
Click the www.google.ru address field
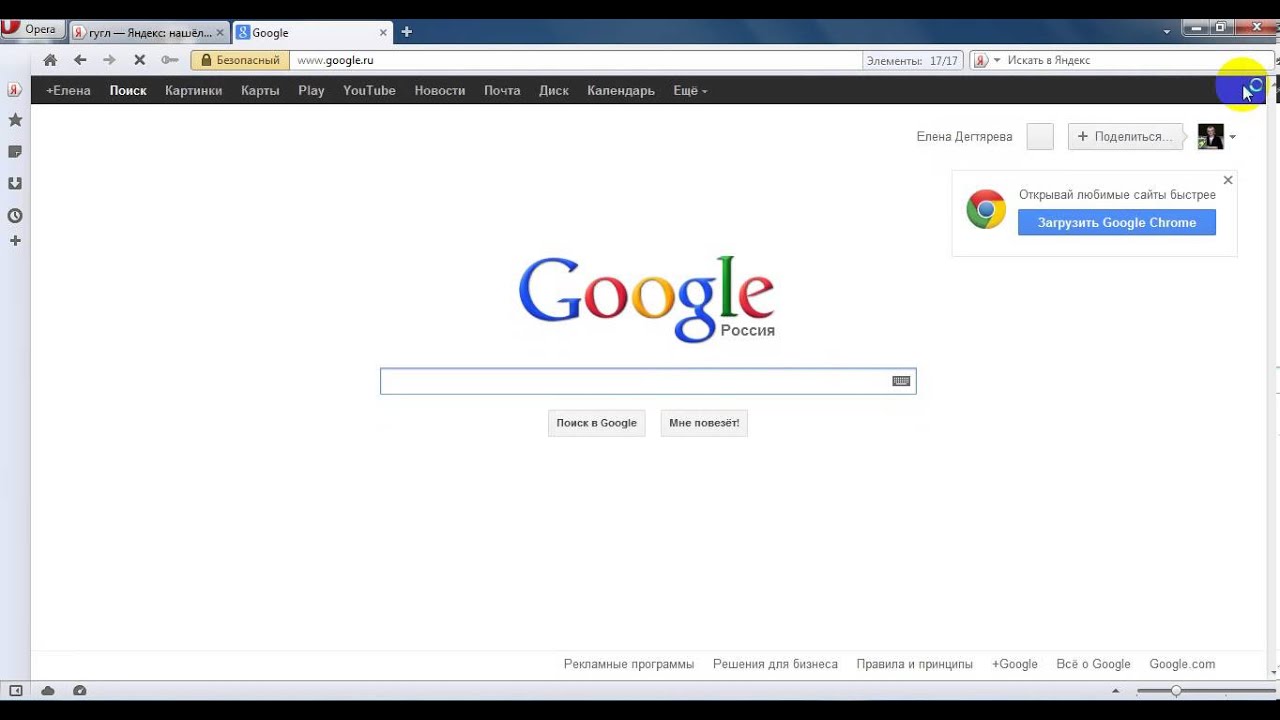pos(576,60)
